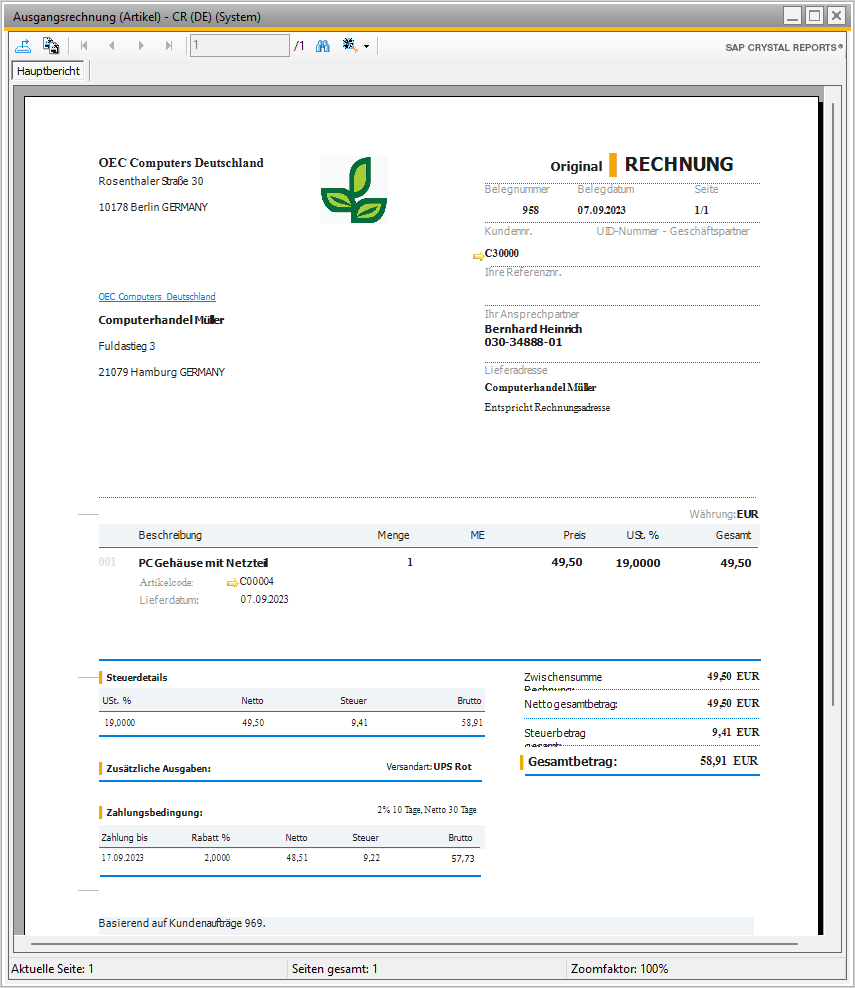Click Seiten gesamt: 1 in status bar

coord(335,968)
